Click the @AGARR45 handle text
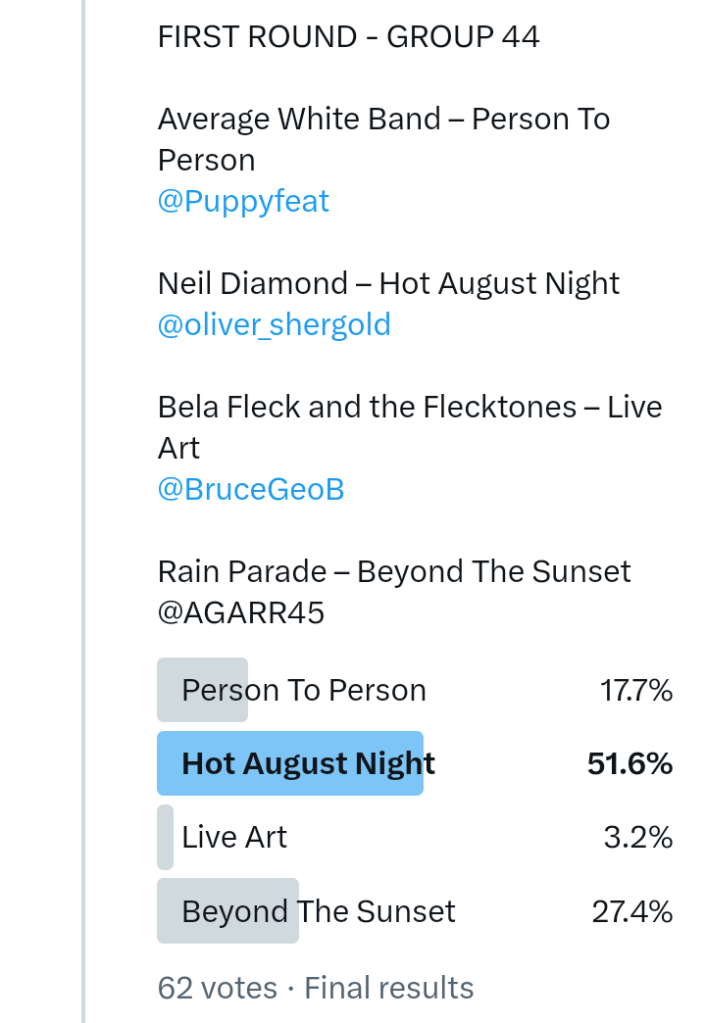Screen dimensions: 706x1023 click(241, 613)
